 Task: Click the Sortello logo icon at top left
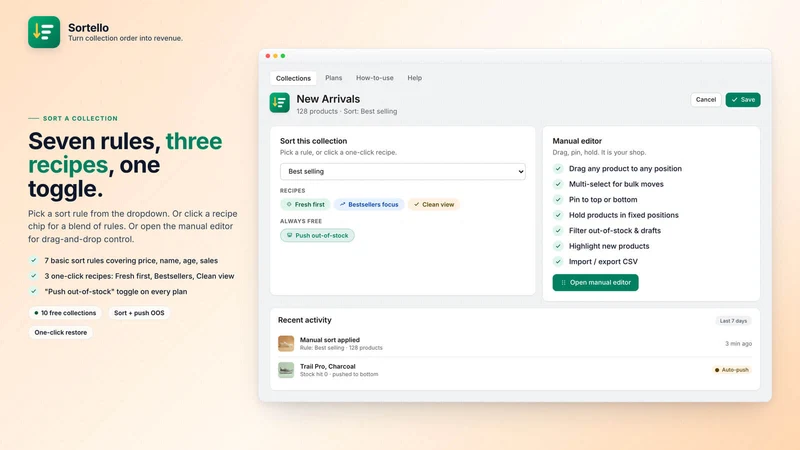[x=44, y=32]
